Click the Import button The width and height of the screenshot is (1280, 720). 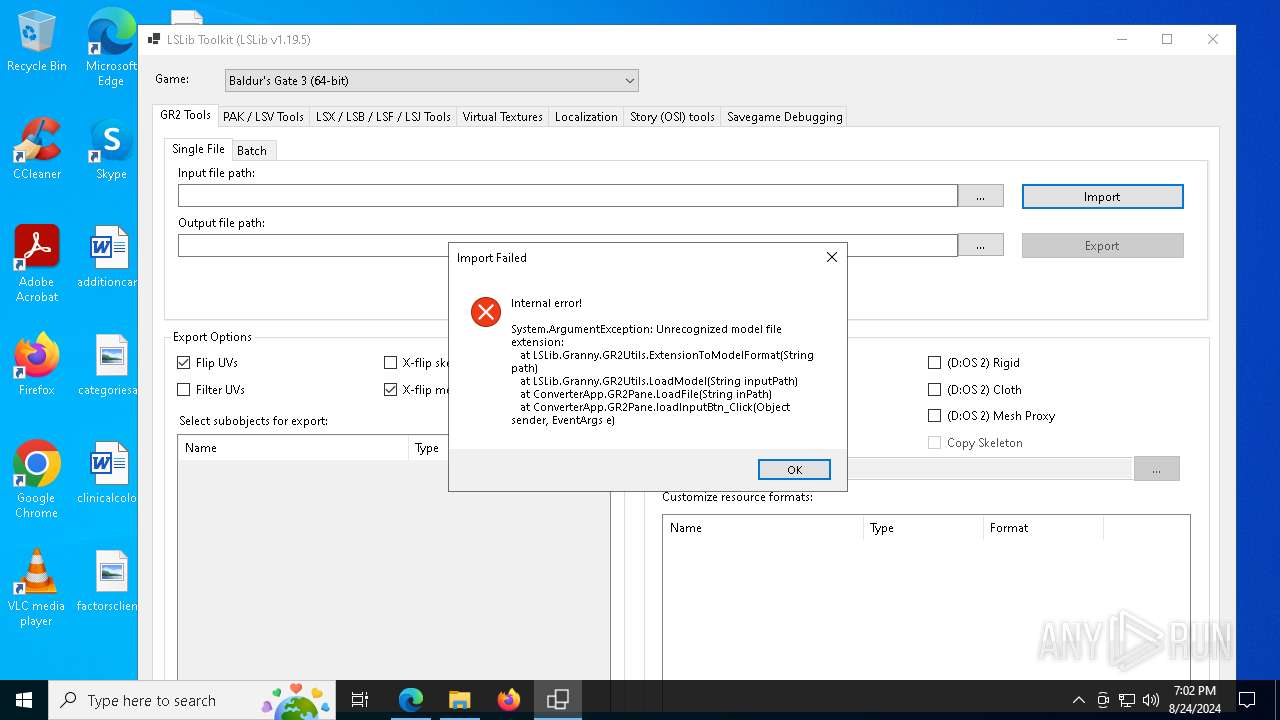[x=1102, y=197]
